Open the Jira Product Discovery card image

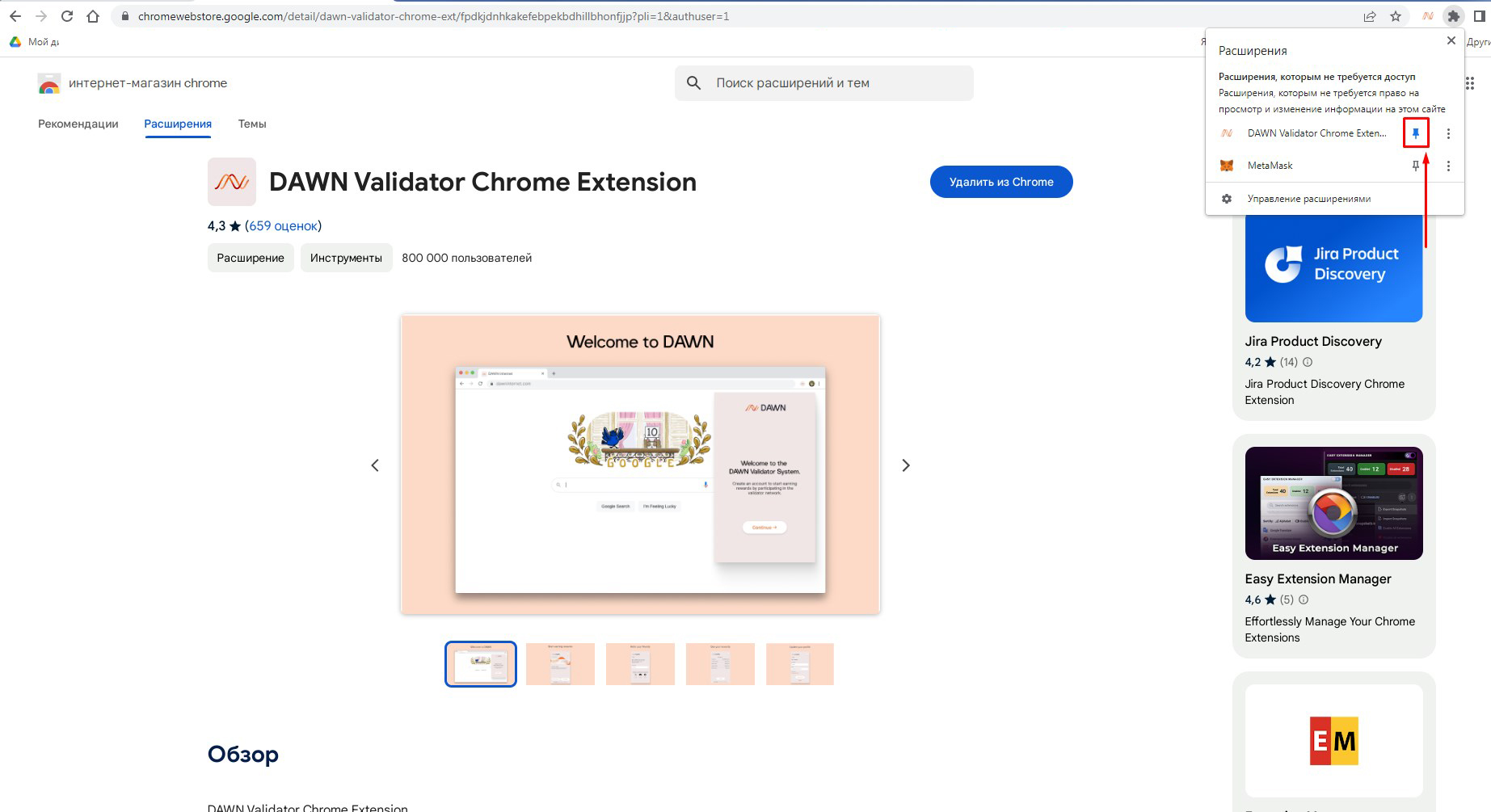point(1334,268)
